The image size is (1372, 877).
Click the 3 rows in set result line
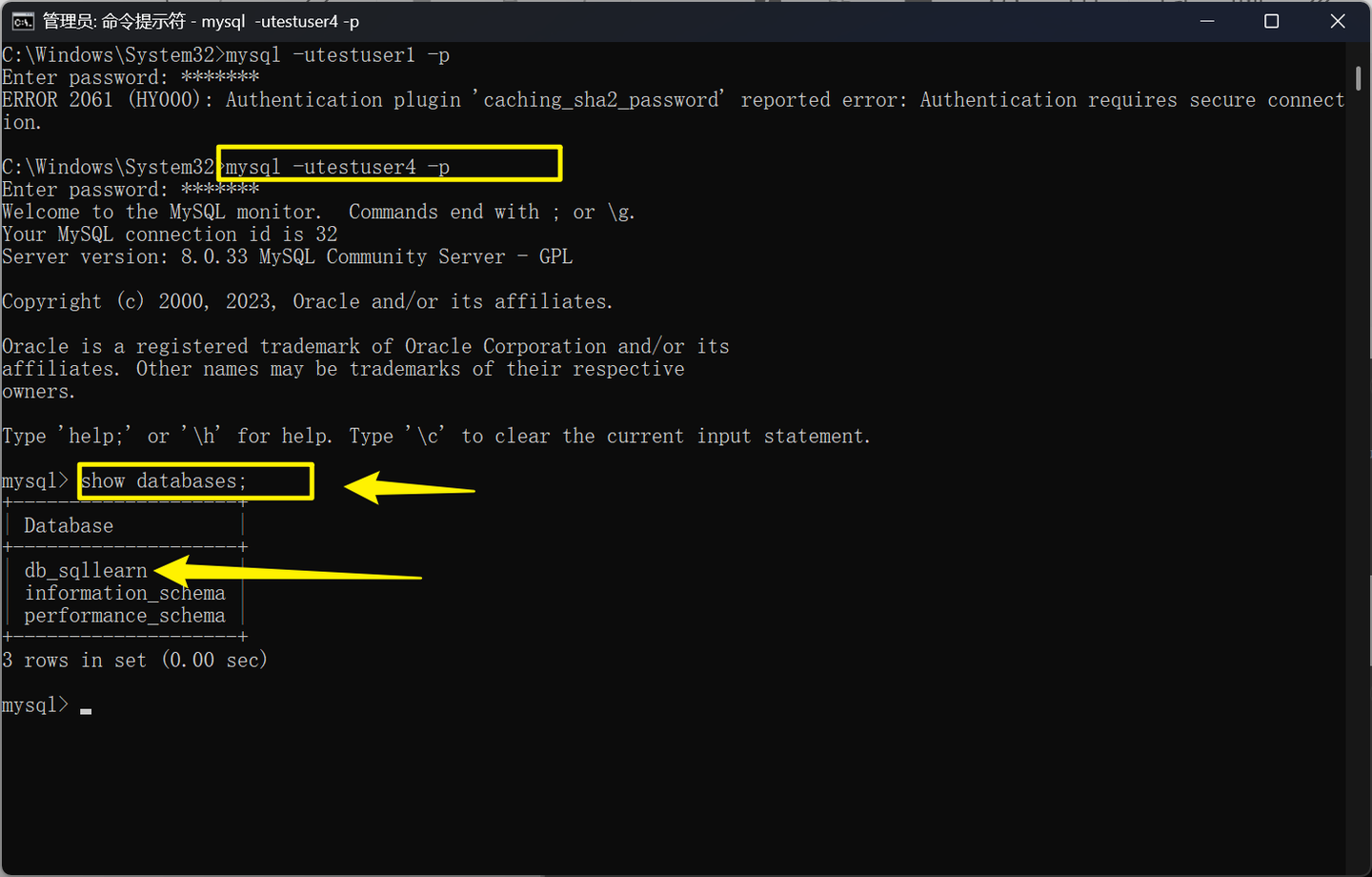pyautogui.click(x=133, y=659)
